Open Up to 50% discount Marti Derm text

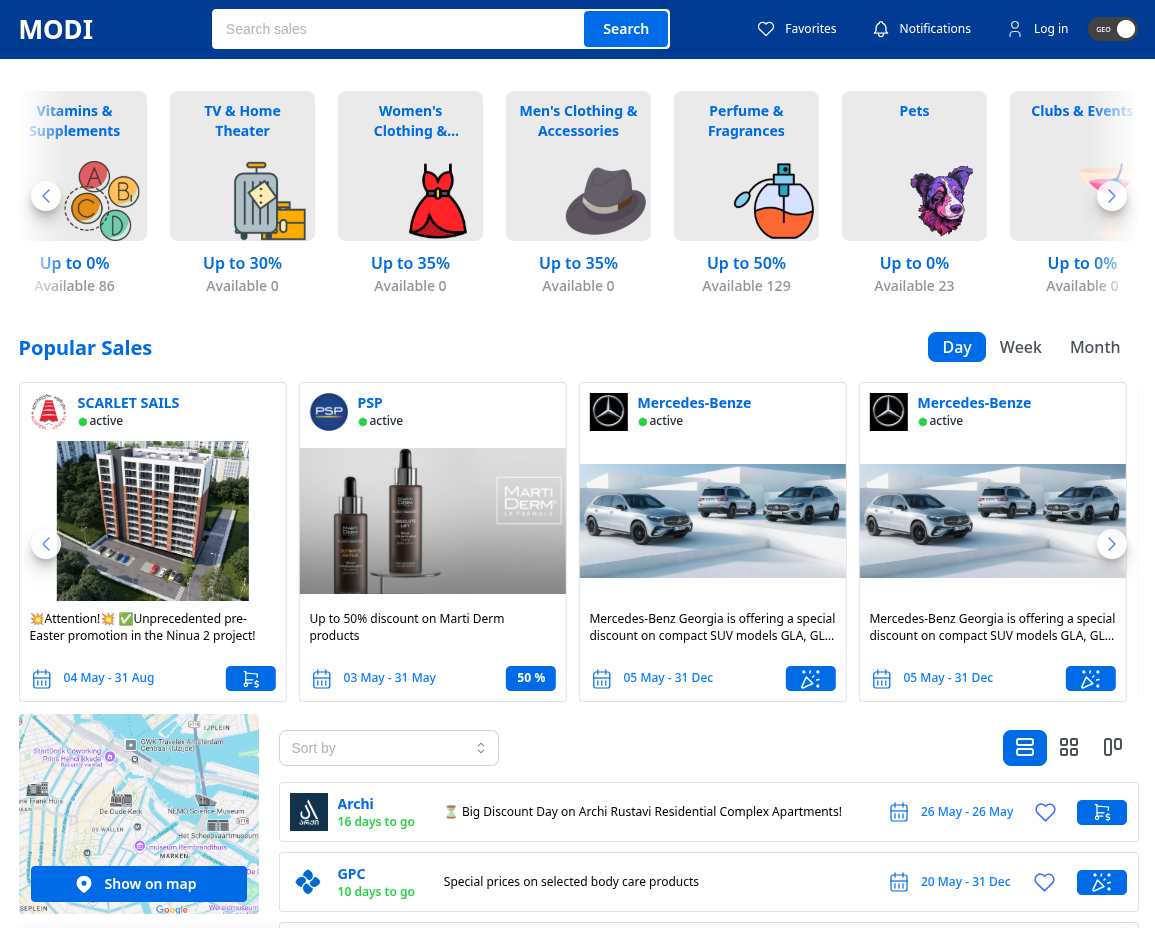pyautogui.click(x=407, y=627)
